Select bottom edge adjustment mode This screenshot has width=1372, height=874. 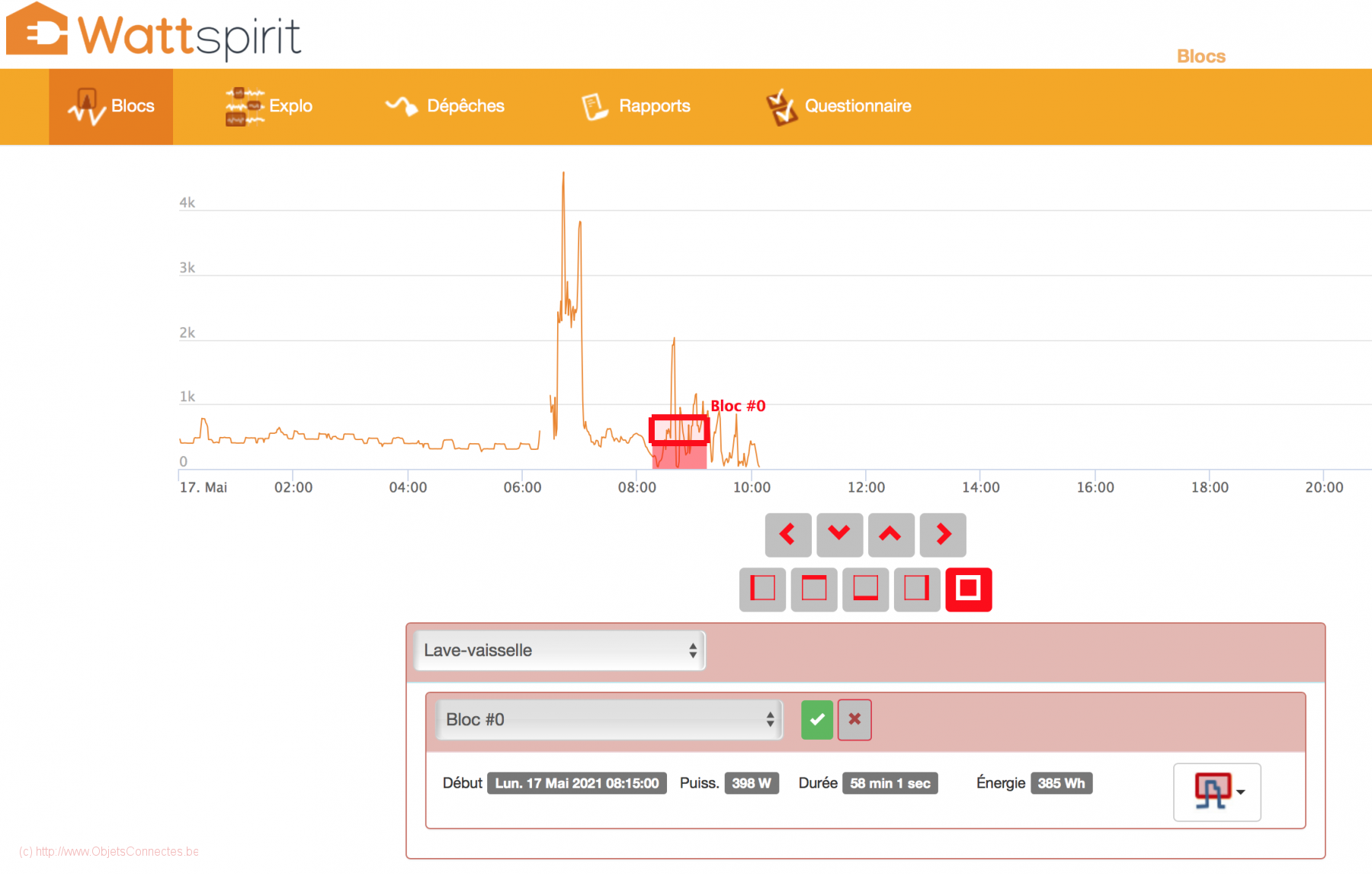pyautogui.click(x=865, y=590)
